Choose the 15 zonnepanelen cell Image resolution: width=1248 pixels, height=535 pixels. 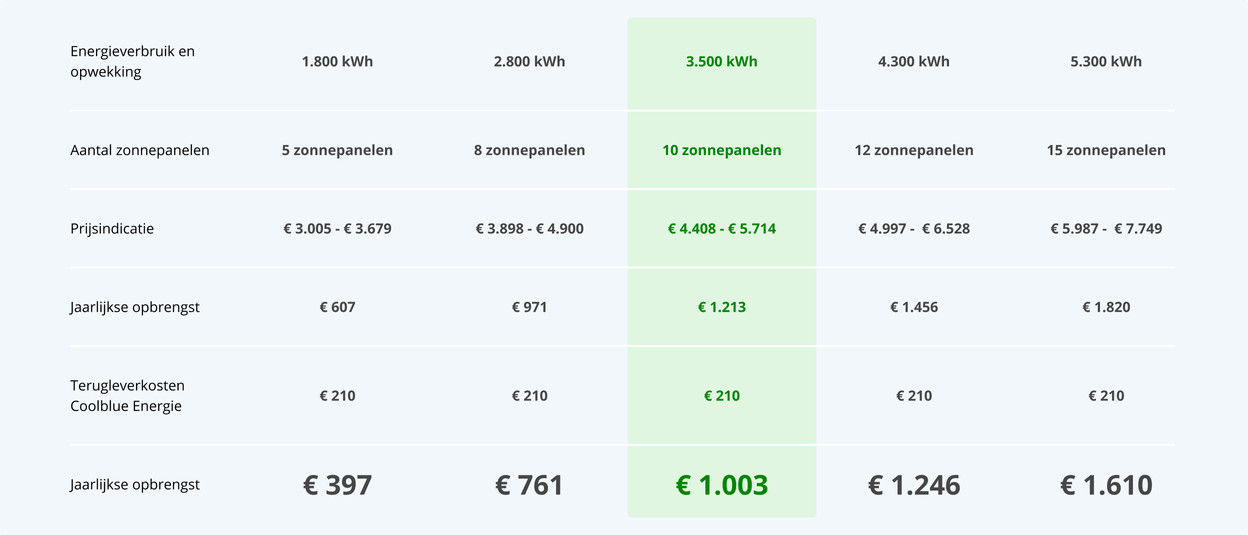[1105, 151]
